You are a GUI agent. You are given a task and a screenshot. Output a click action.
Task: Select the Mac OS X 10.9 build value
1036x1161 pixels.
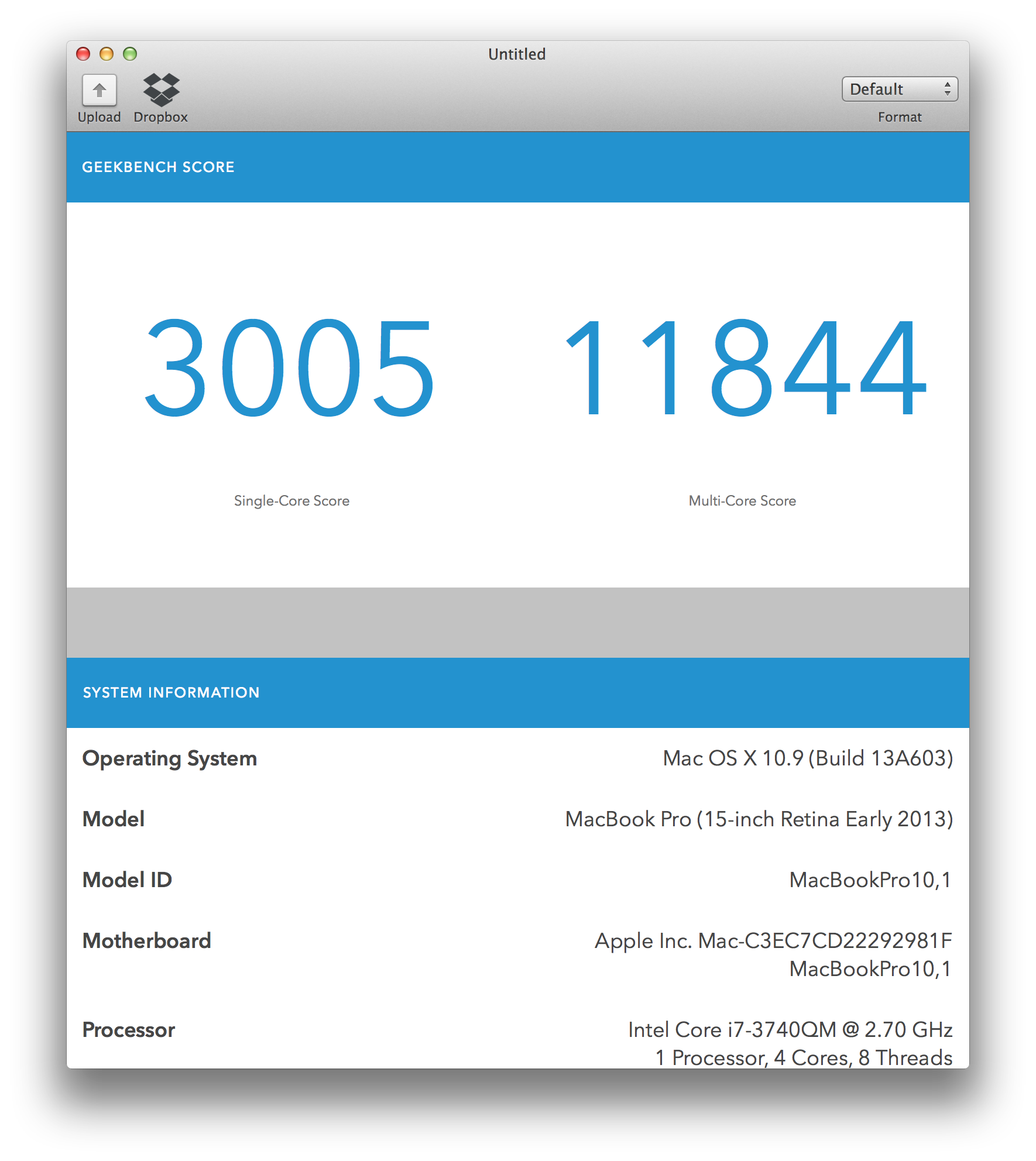pyautogui.click(x=808, y=758)
